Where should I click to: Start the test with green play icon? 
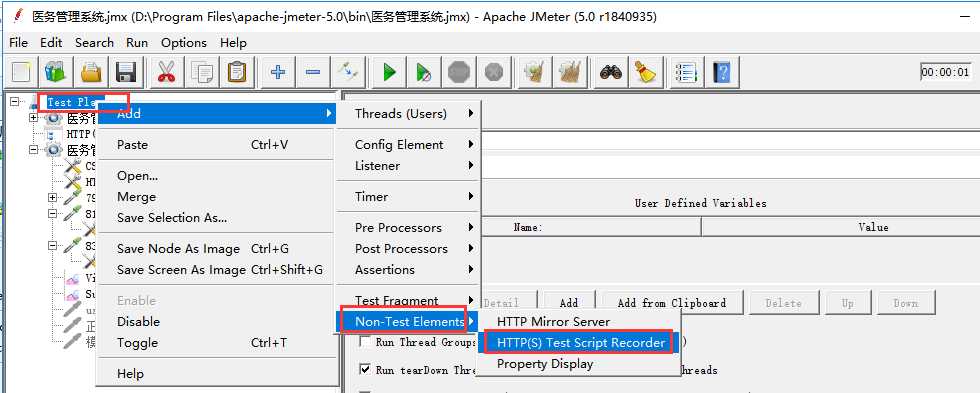tap(389, 72)
